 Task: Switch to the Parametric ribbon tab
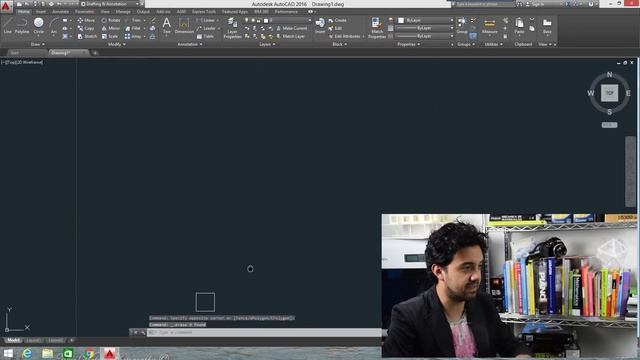coord(84,12)
